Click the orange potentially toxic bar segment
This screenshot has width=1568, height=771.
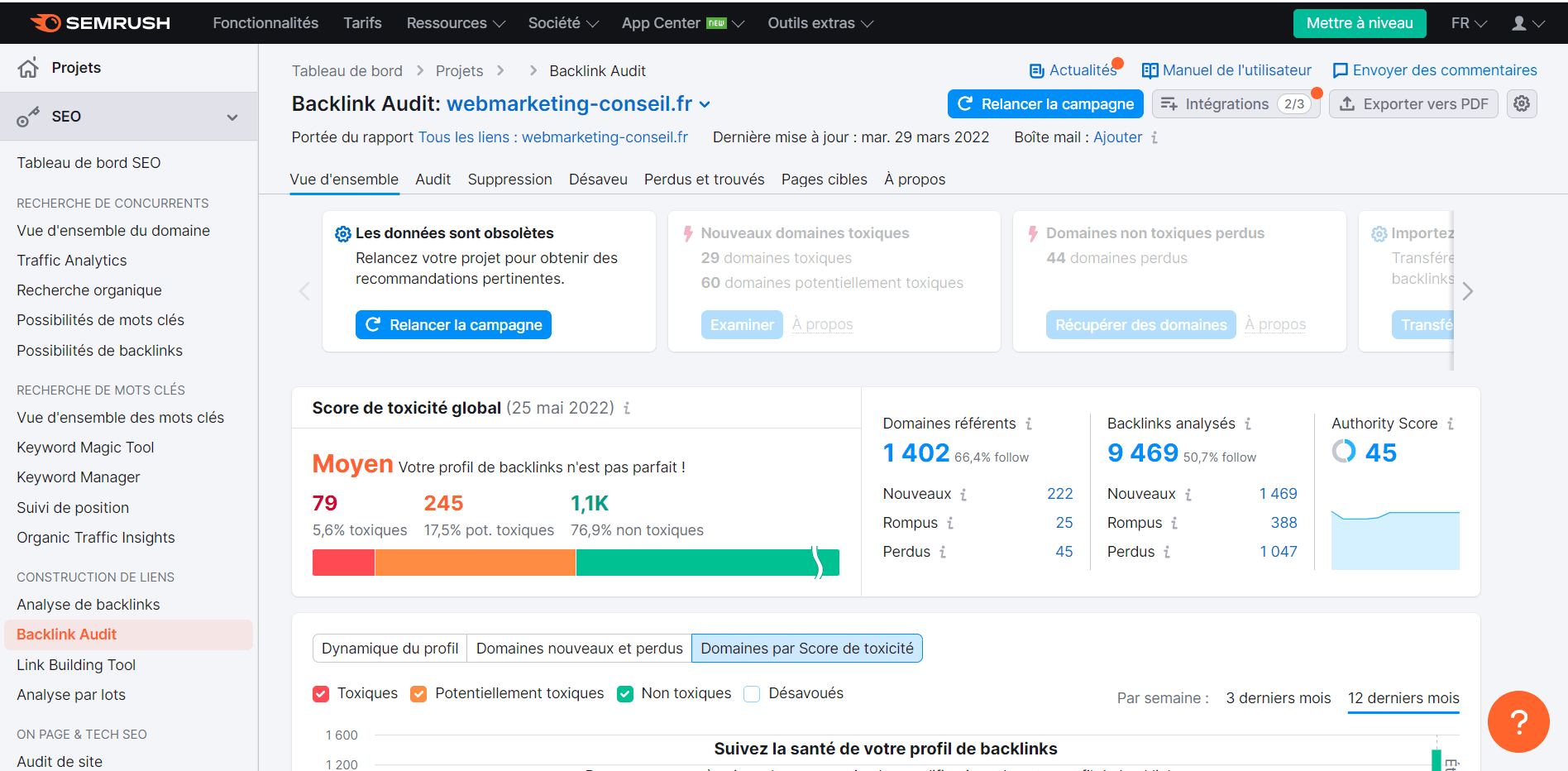(475, 563)
